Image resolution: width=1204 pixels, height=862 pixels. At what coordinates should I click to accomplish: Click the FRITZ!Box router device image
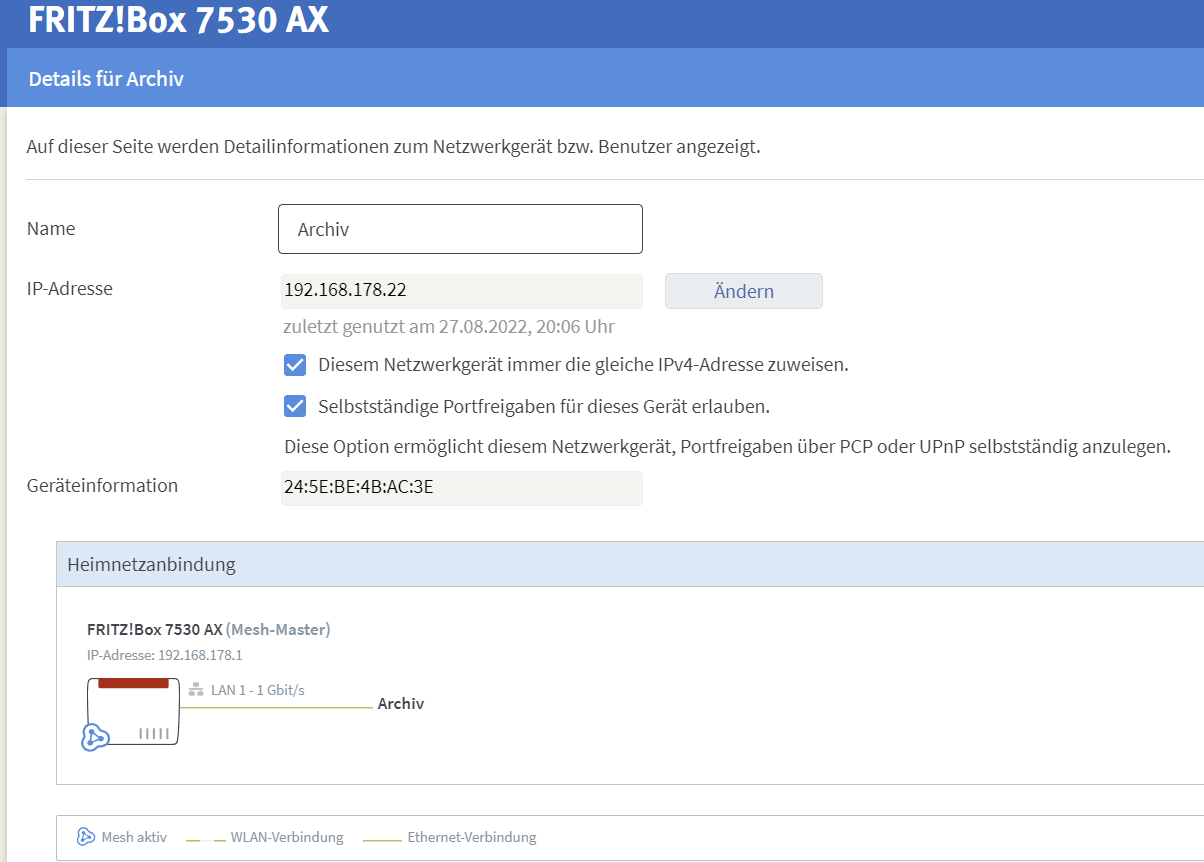point(134,711)
